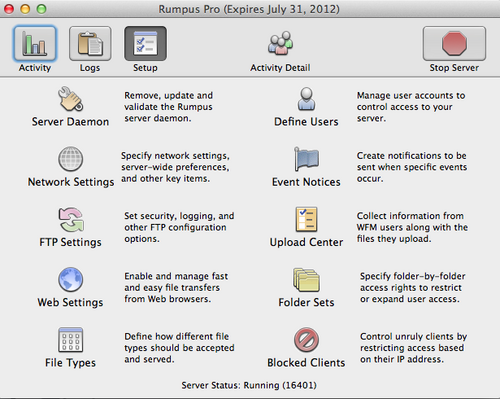The width and height of the screenshot is (500, 399).
Task: Click the Blocked Clients label
Action: click(x=306, y=363)
